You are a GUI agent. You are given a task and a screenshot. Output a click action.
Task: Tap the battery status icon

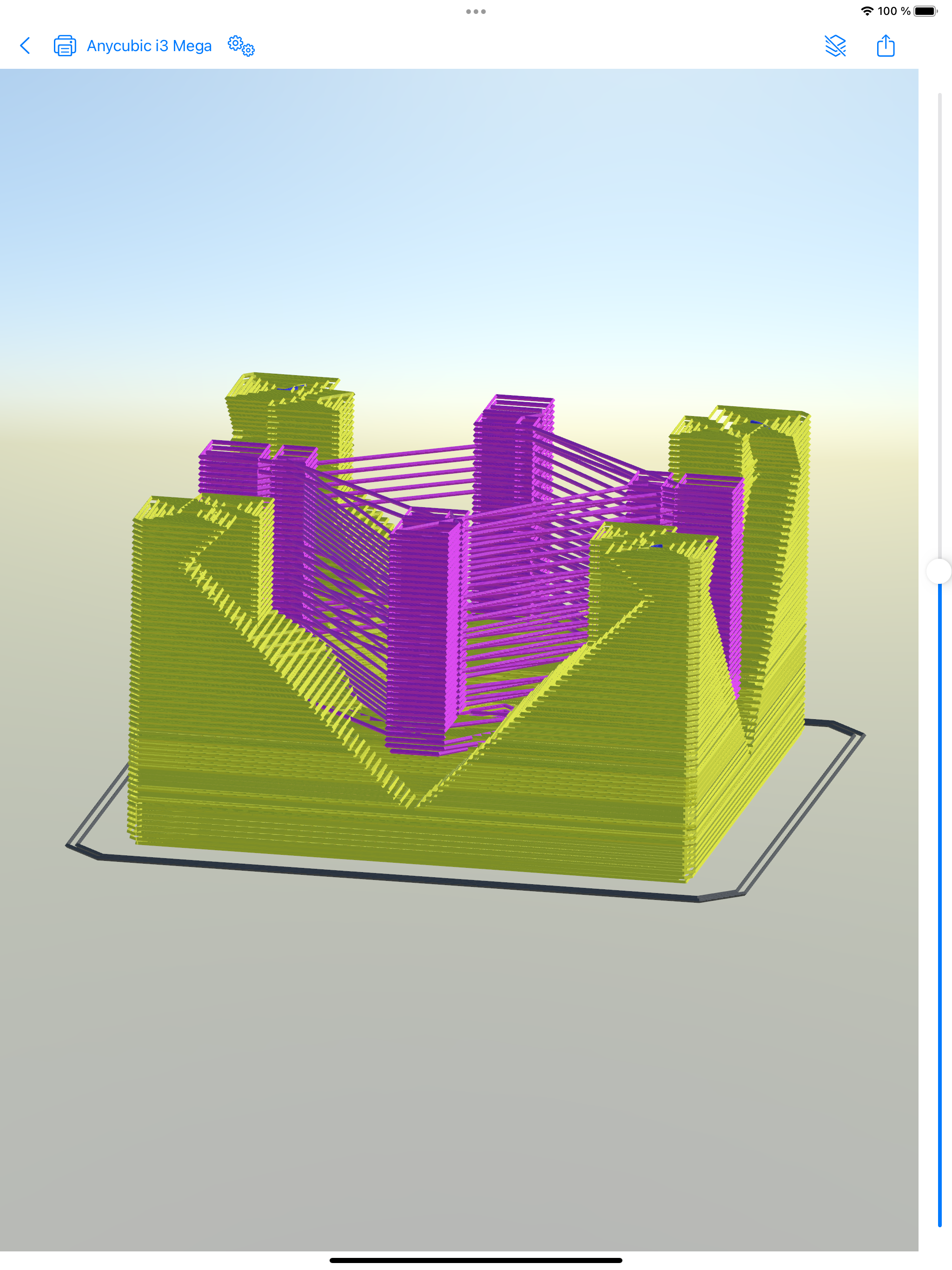pos(925,11)
